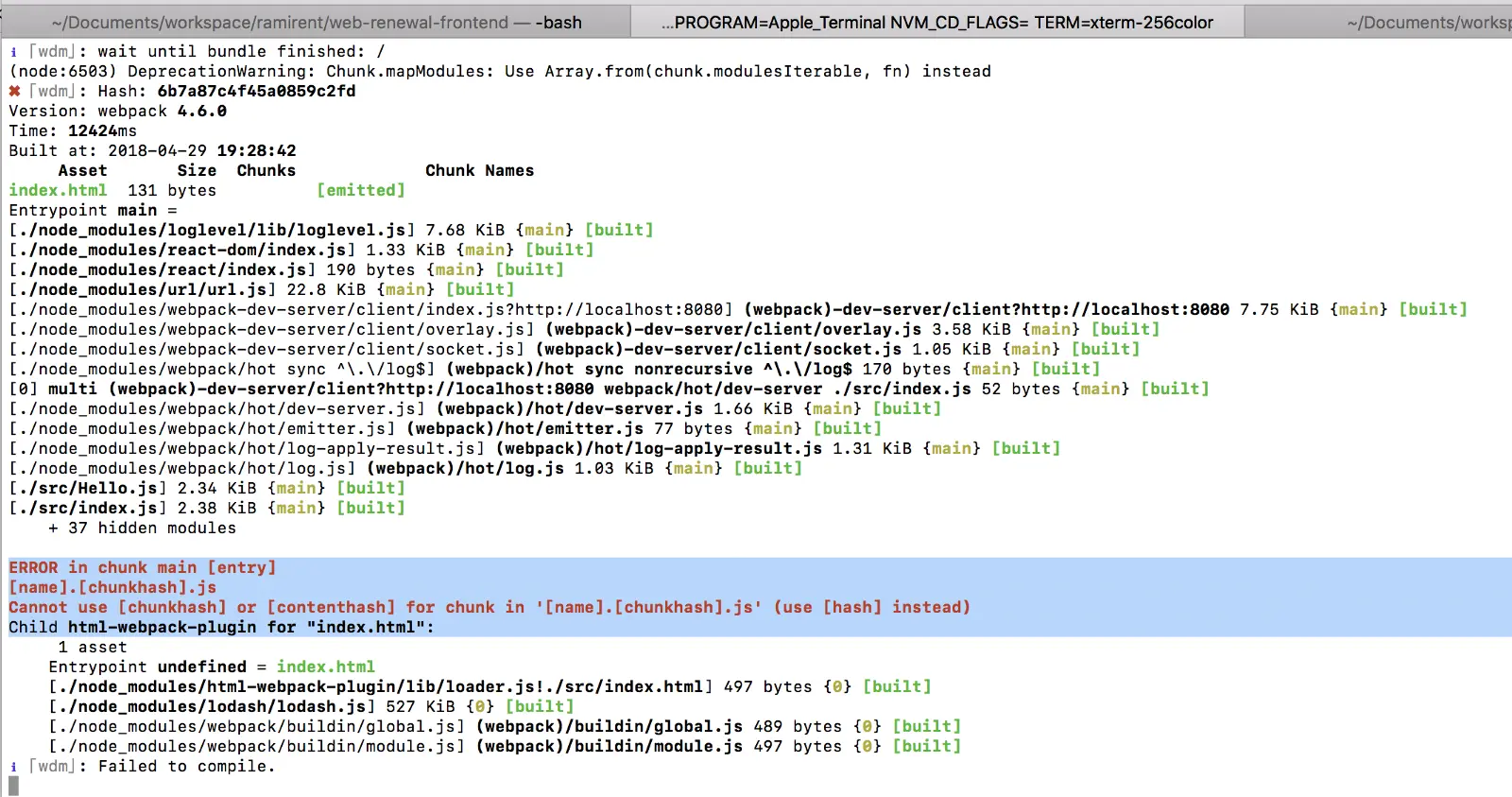Viewport: 1512px width, 797px height.
Task: Click the client/socket.js bracketed module path
Action: click(x=266, y=349)
